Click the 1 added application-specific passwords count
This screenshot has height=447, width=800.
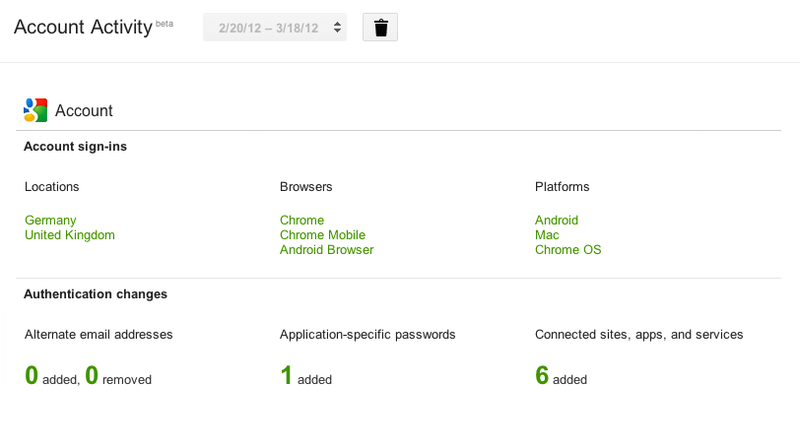306,376
